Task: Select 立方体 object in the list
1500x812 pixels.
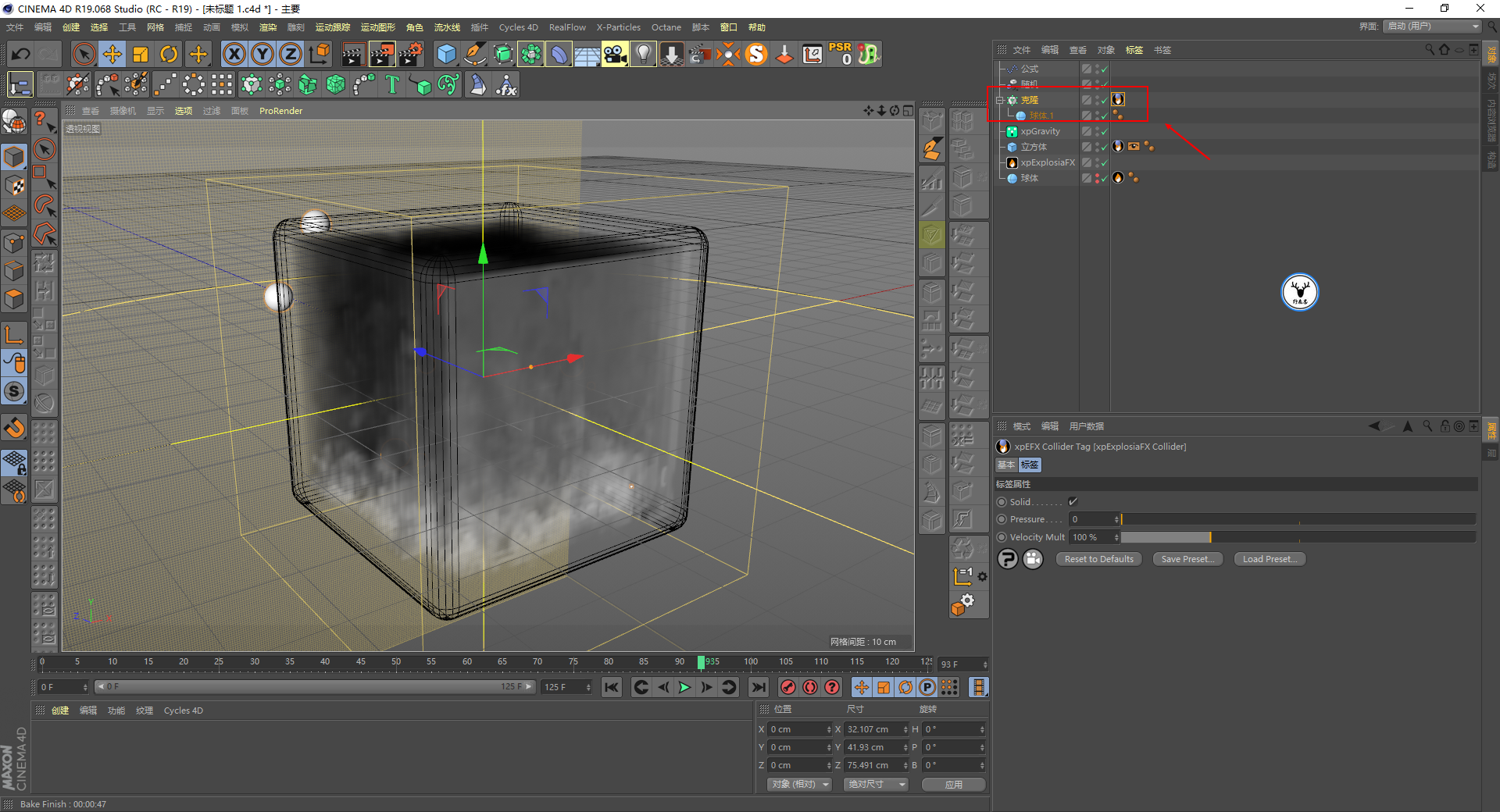Action: (x=1034, y=147)
